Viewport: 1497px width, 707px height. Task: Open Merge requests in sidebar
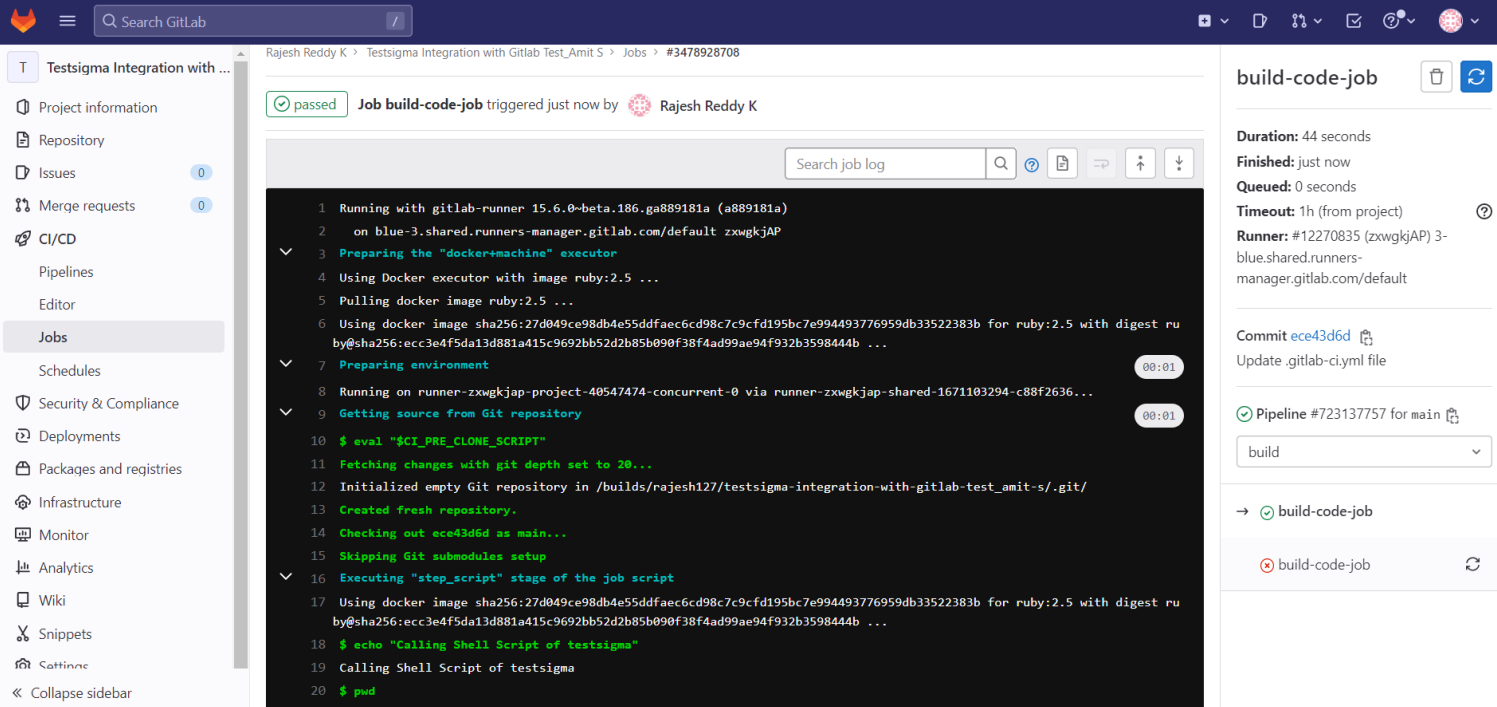[x=87, y=206]
